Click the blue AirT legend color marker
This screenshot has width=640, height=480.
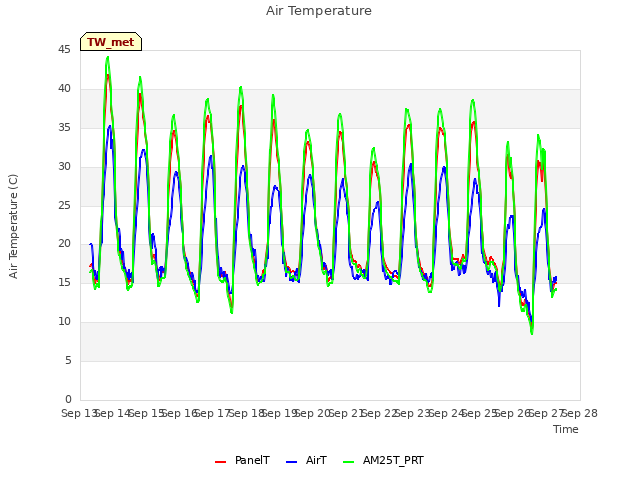[291, 462]
